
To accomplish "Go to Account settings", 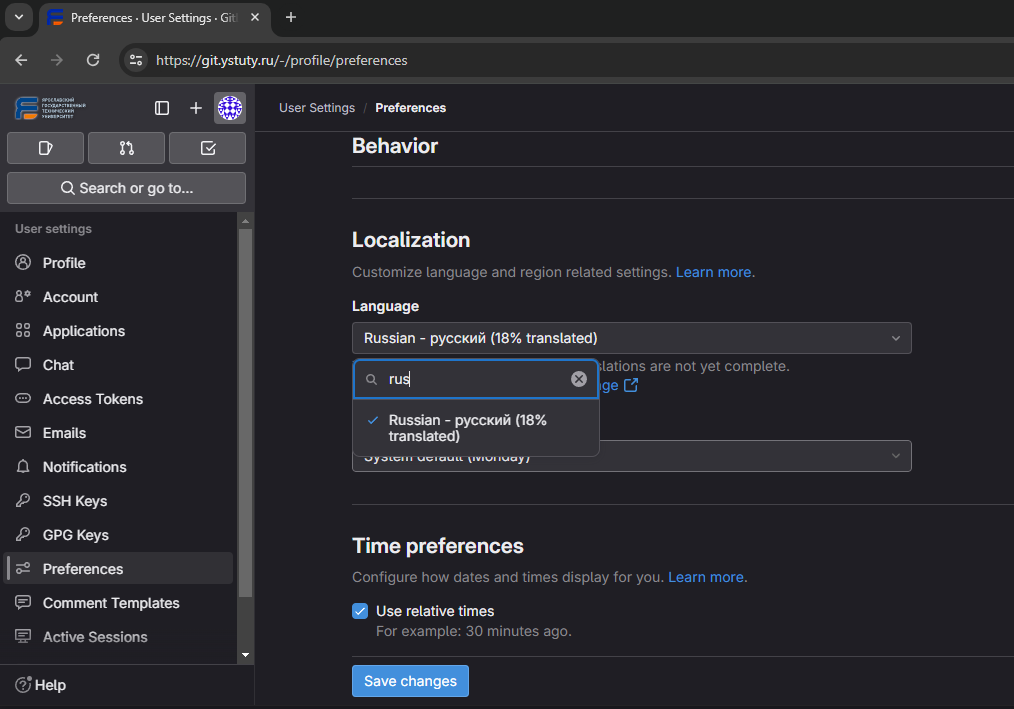I will (118, 297).
